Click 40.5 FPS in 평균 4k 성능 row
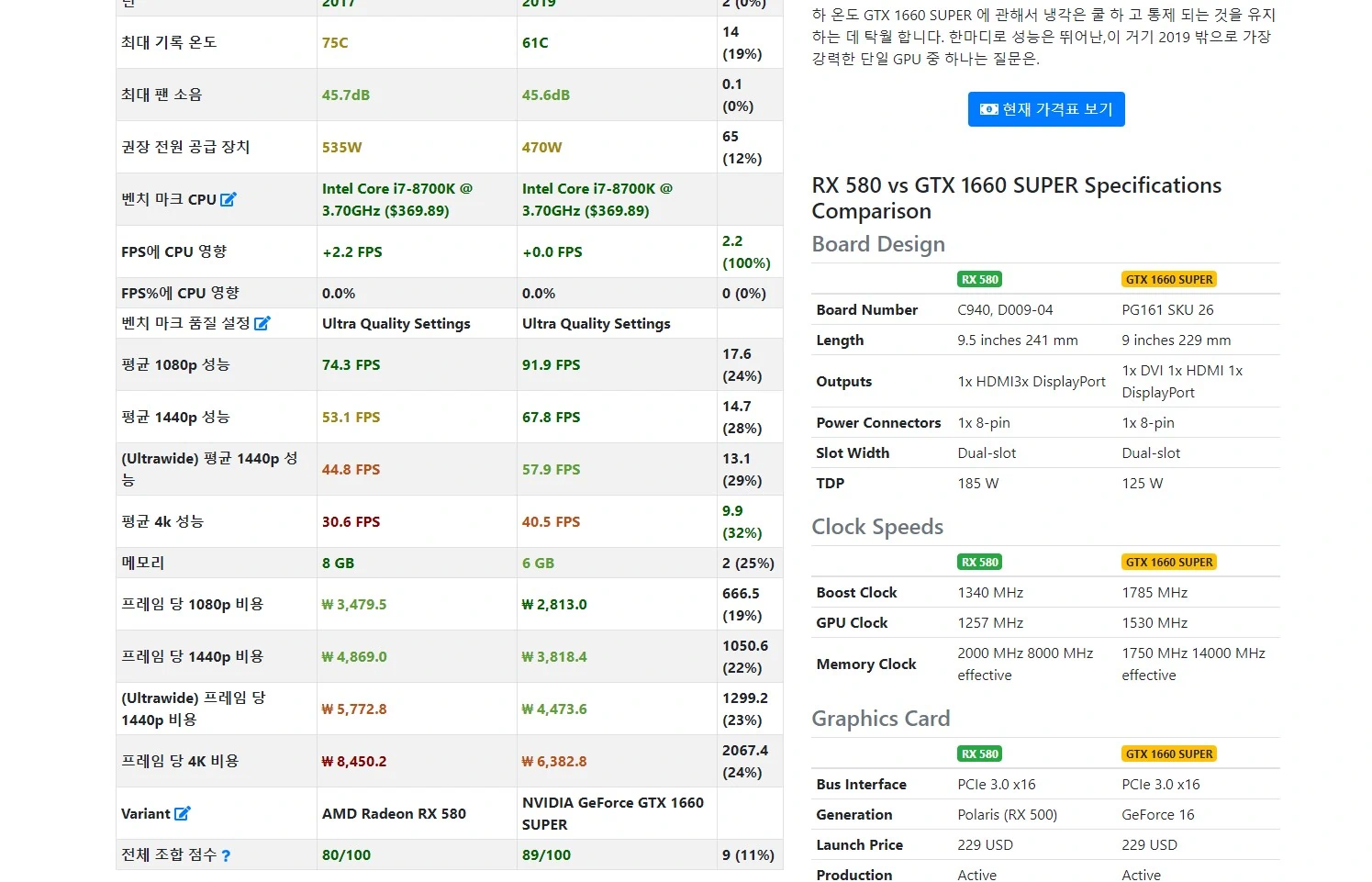 click(x=551, y=521)
